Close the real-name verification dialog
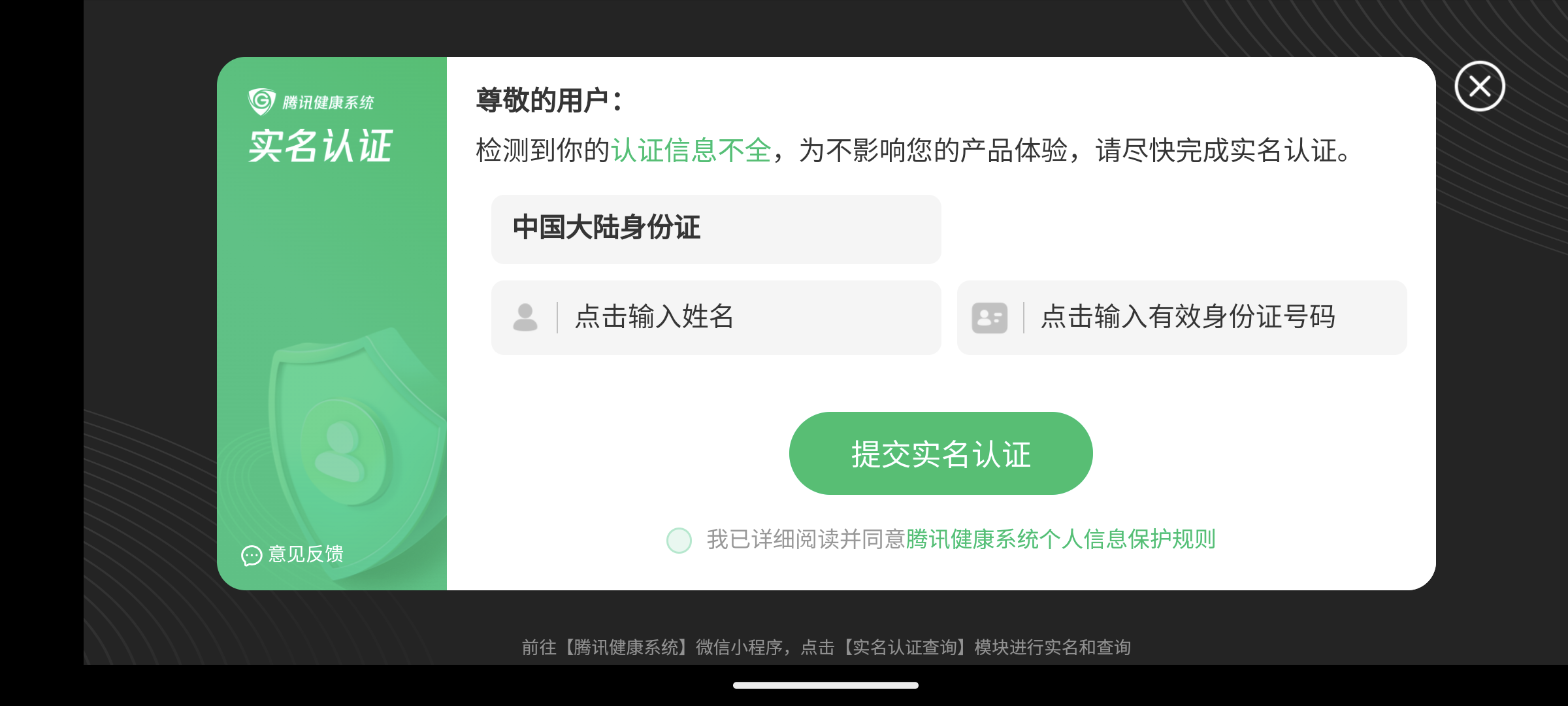The height and width of the screenshot is (706, 1568). click(1480, 86)
